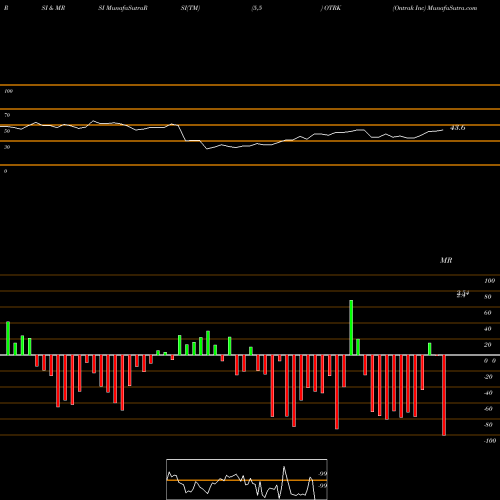Click the MR axis label -60
The width and height of the screenshot is (500, 500).
pos(488,409)
